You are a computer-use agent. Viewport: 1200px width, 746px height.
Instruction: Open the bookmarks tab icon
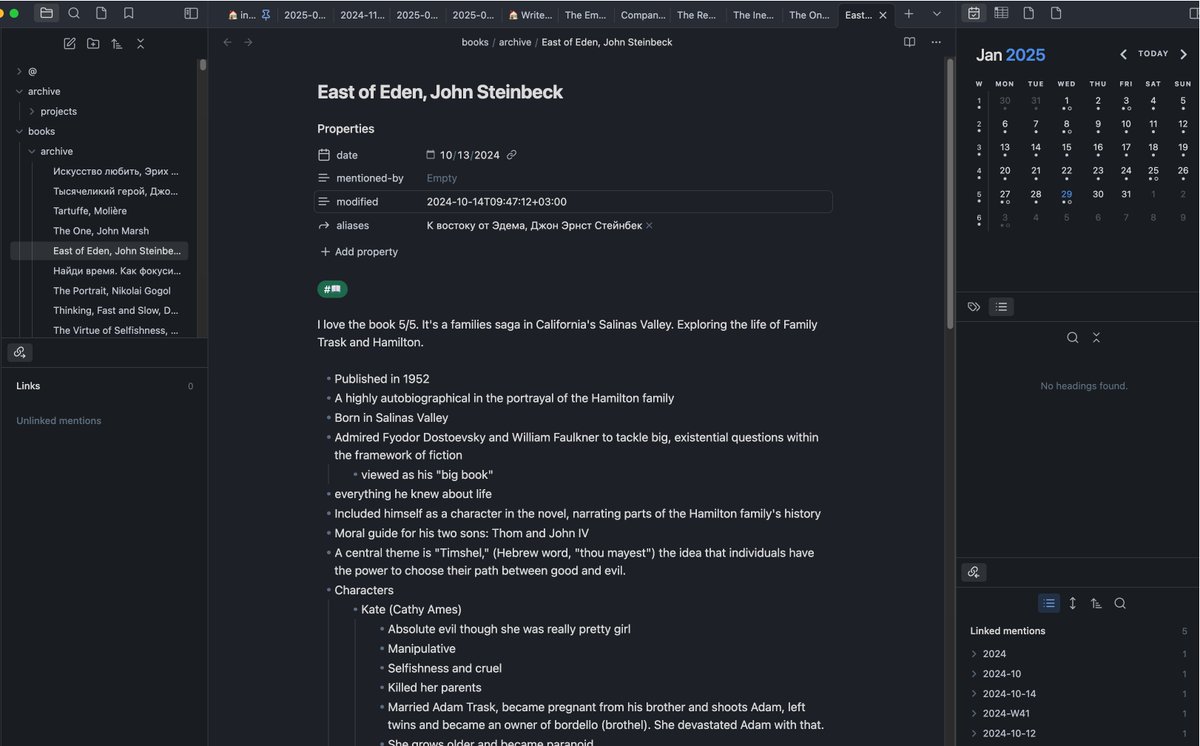click(129, 13)
